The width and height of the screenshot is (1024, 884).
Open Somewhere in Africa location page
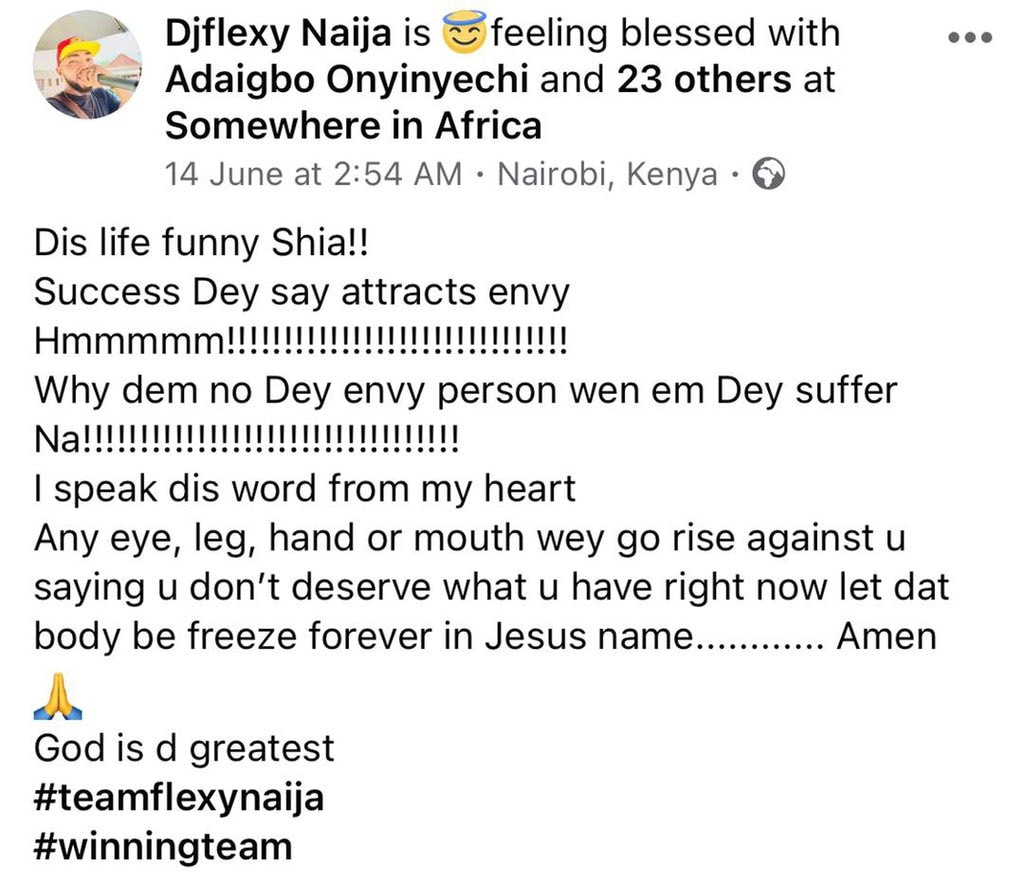tap(353, 125)
